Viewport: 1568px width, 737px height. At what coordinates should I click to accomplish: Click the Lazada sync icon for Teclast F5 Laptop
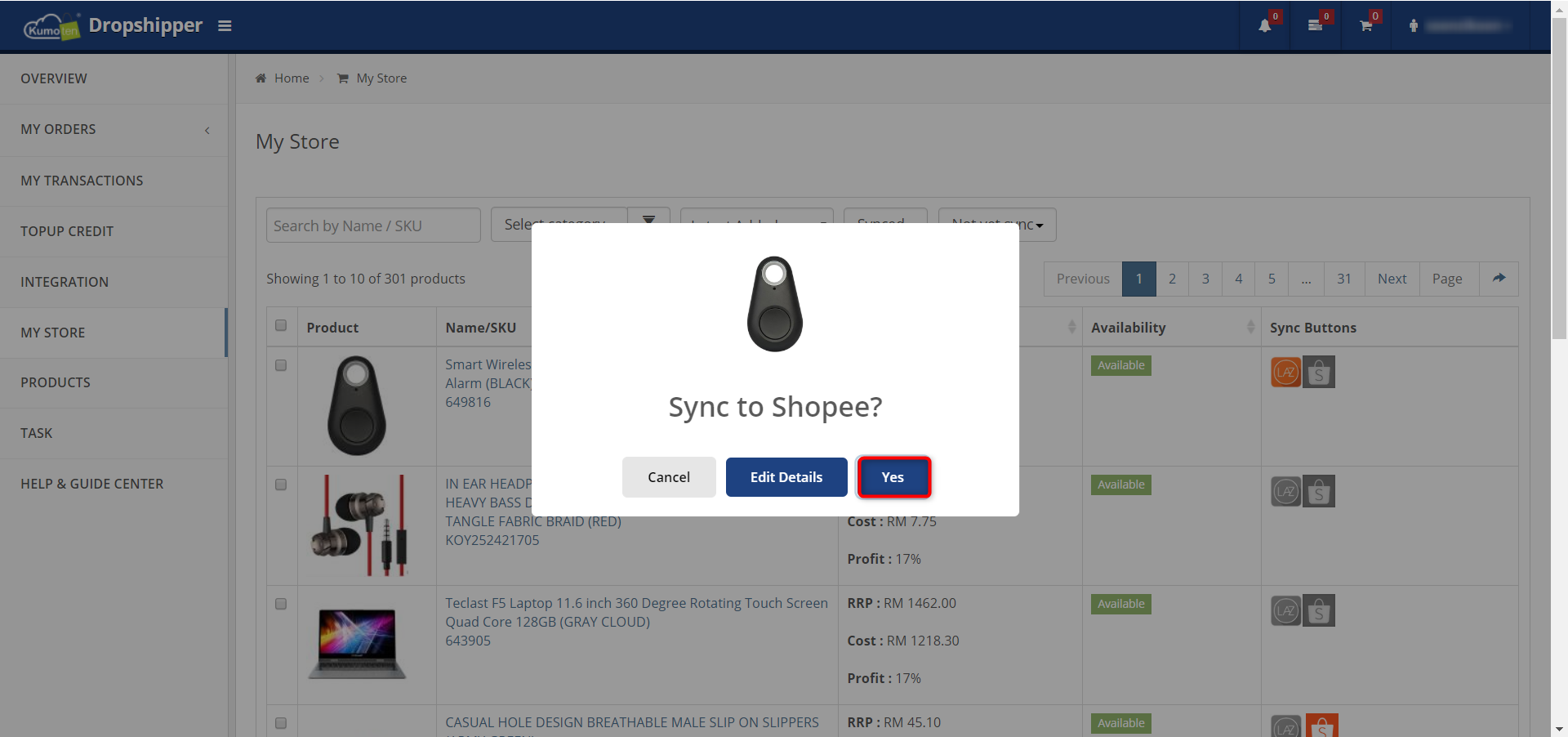click(x=1286, y=610)
